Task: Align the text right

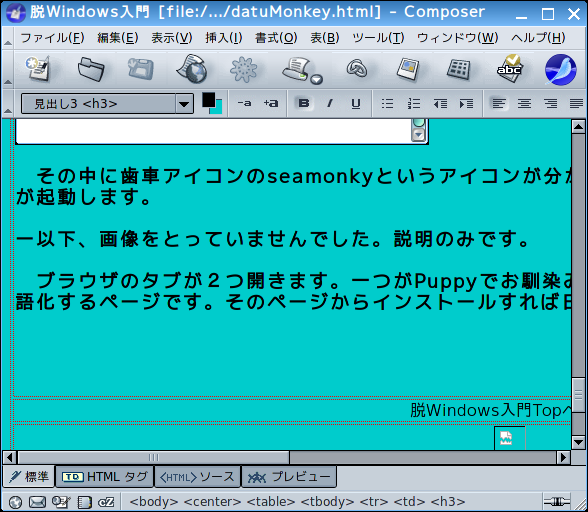Action: pyautogui.click(x=550, y=103)
